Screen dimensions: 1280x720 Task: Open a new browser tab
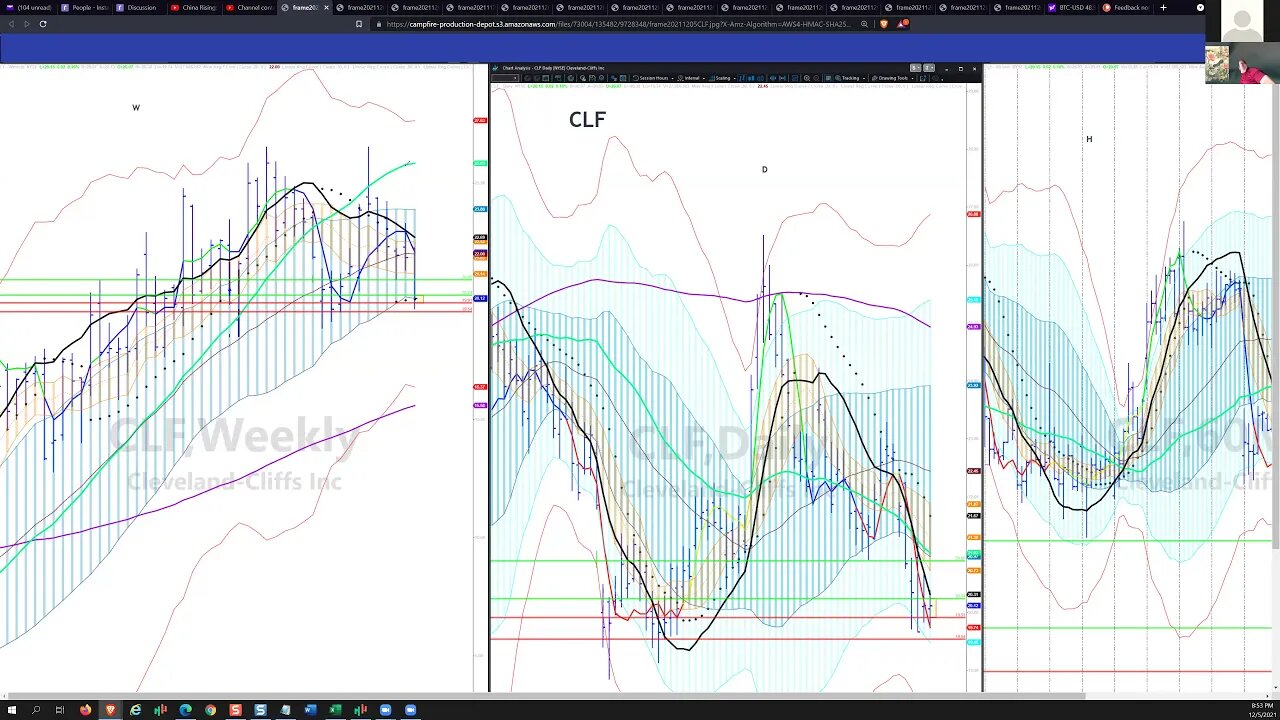pos(1163,8)
